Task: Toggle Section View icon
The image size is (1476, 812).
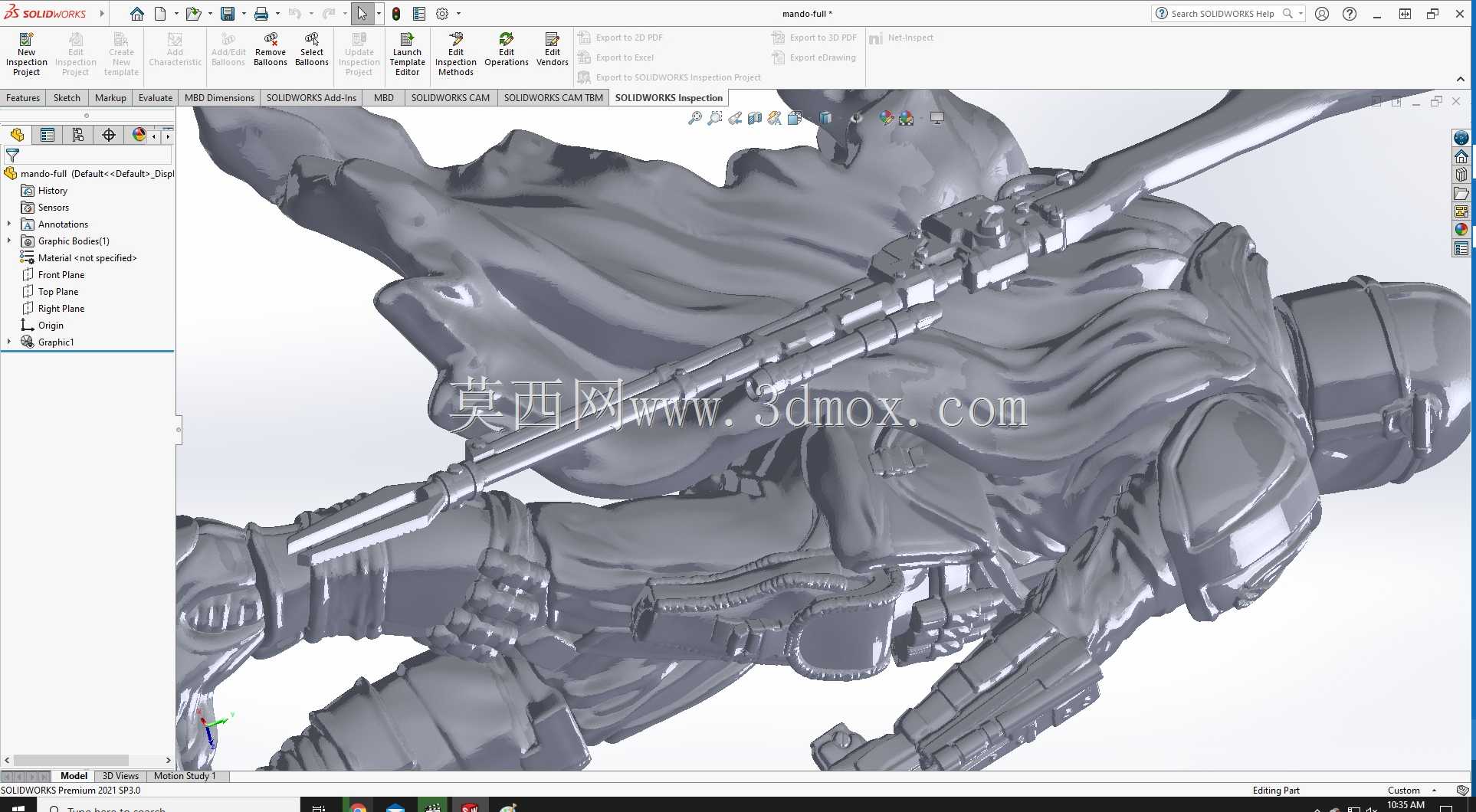Action: [x=755, y=118]
